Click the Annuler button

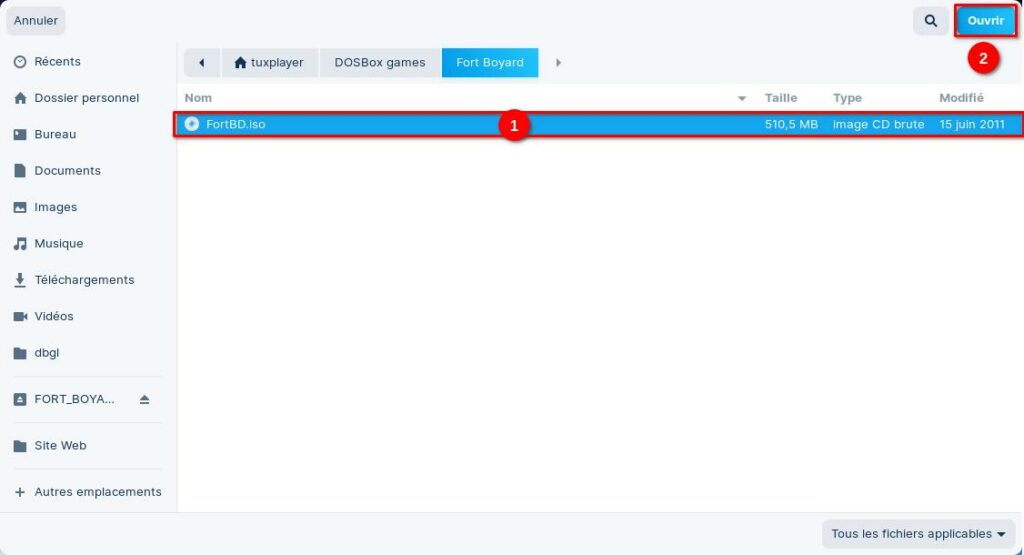point(36,21)
